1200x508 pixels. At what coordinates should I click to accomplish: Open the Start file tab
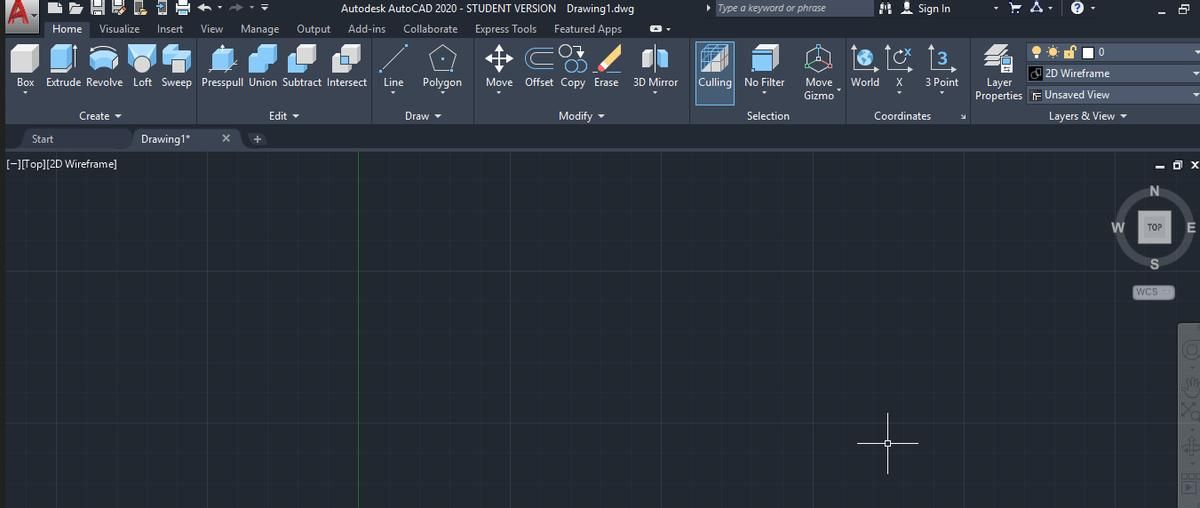tap(43, 139)
